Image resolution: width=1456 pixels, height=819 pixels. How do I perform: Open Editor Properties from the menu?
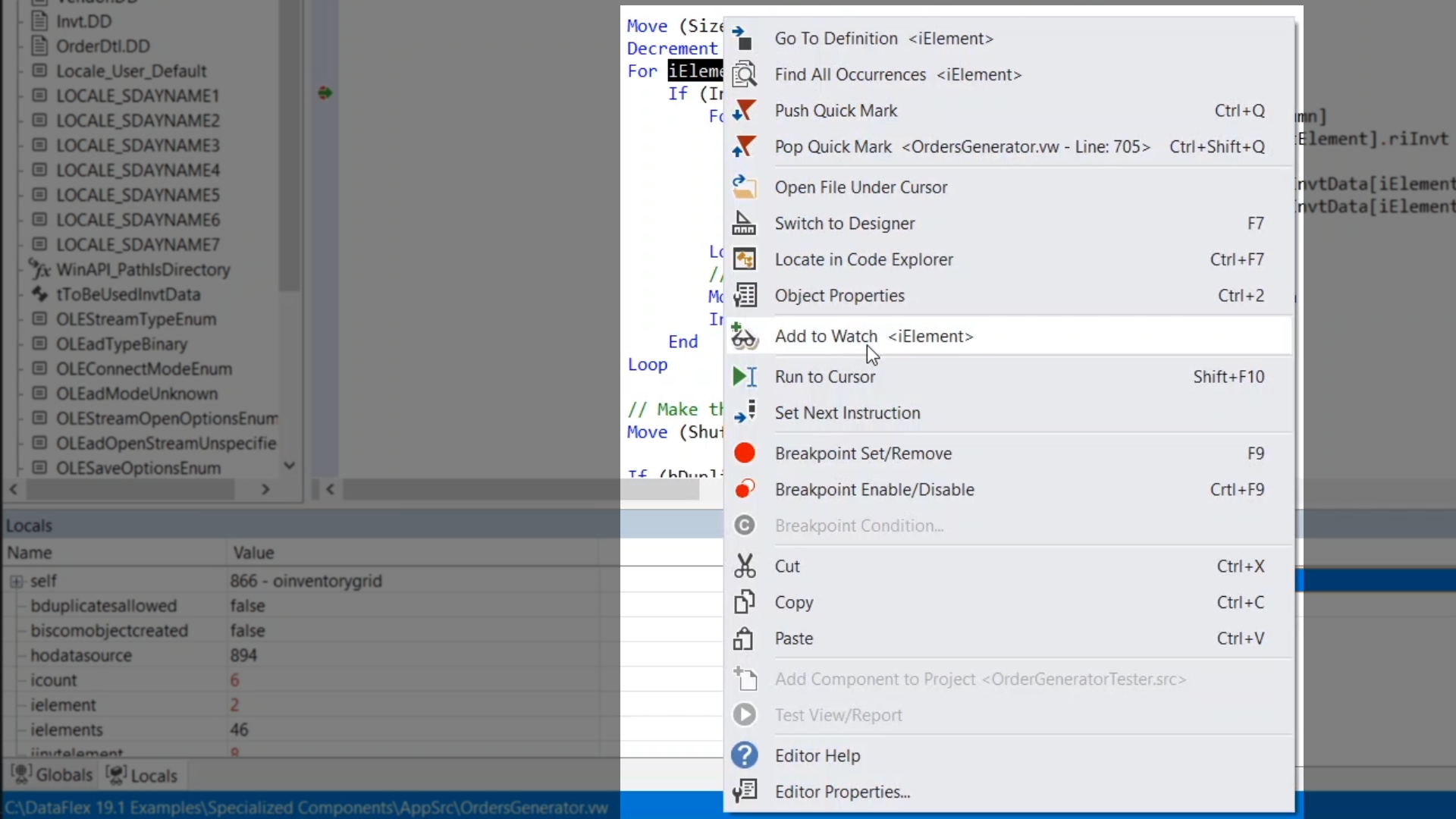click(x=842, y=792)
